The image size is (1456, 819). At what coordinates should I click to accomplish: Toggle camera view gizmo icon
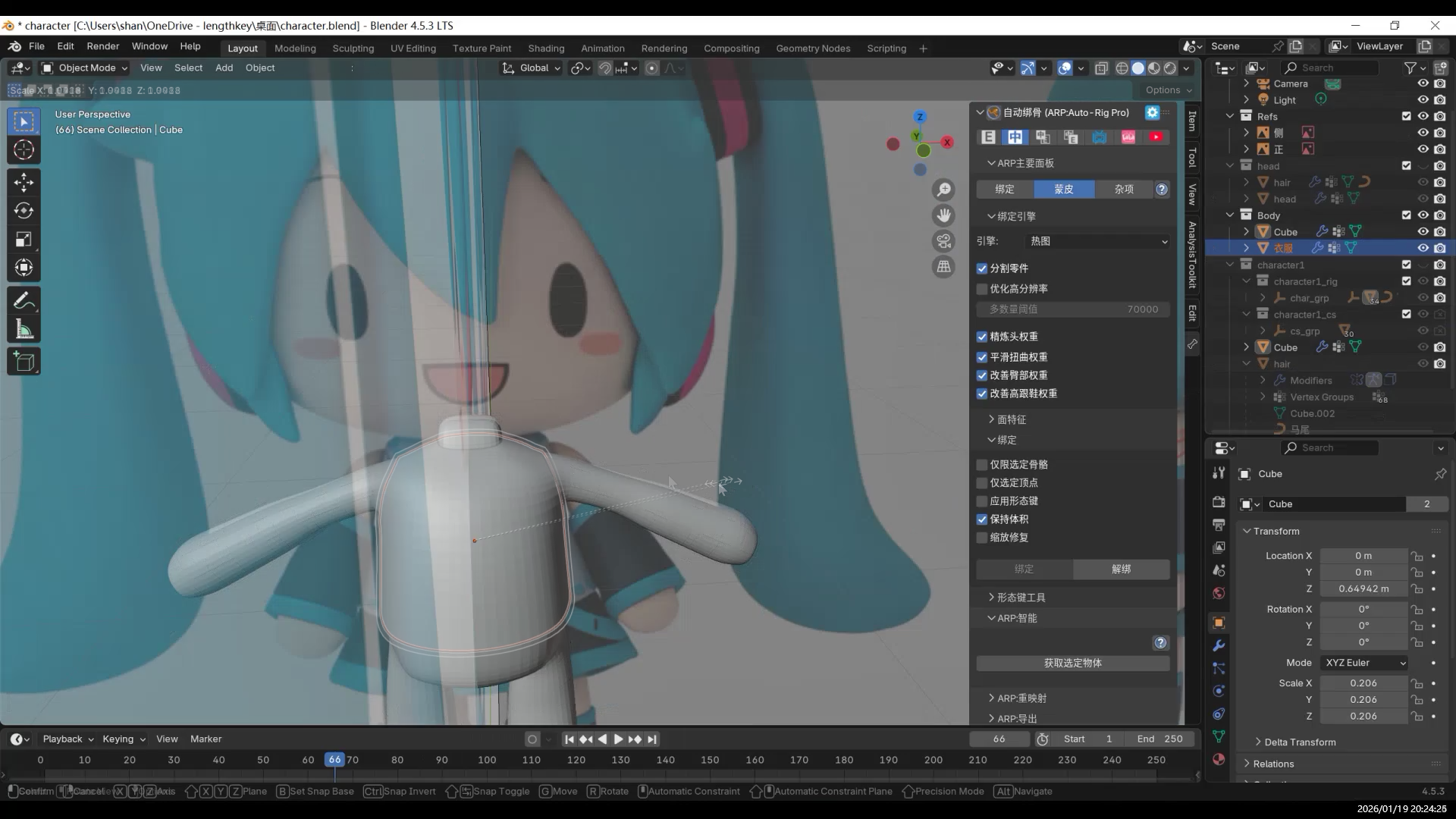943,241
